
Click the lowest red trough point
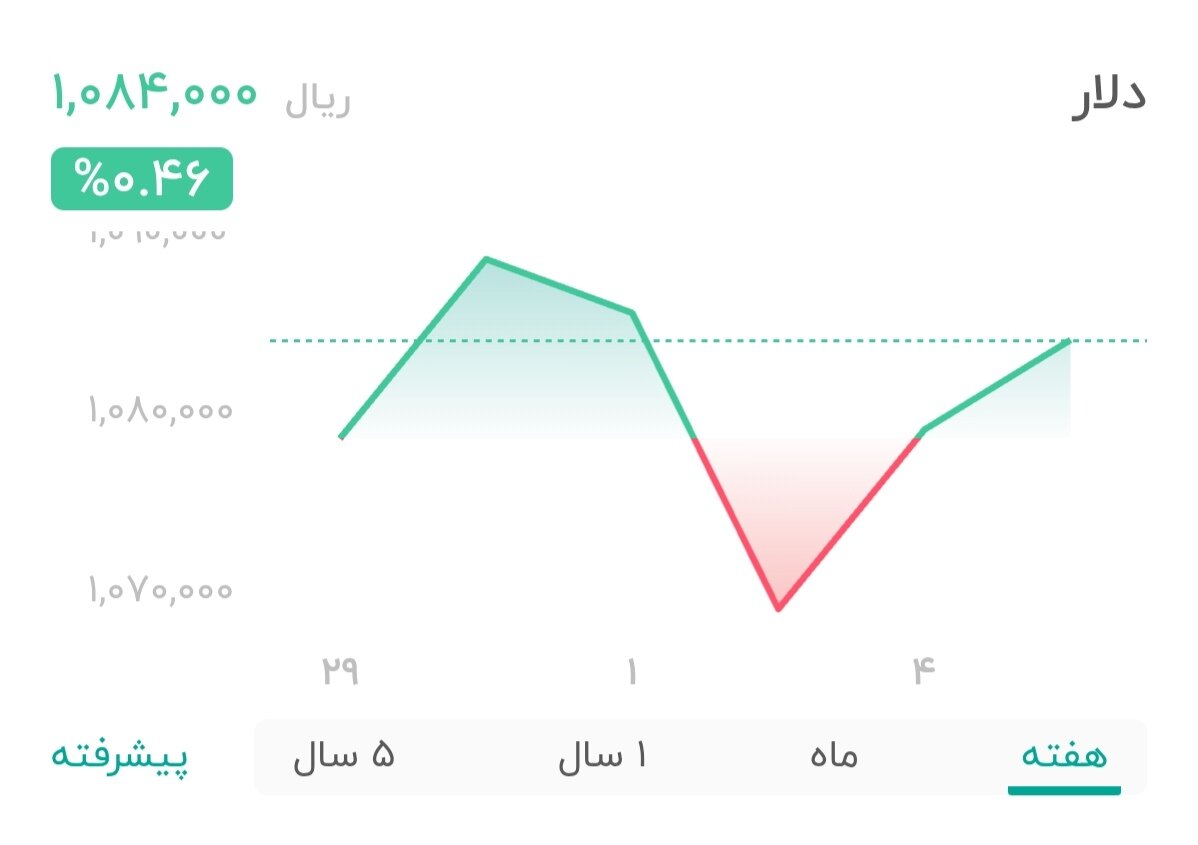click(x=778, y=608)
